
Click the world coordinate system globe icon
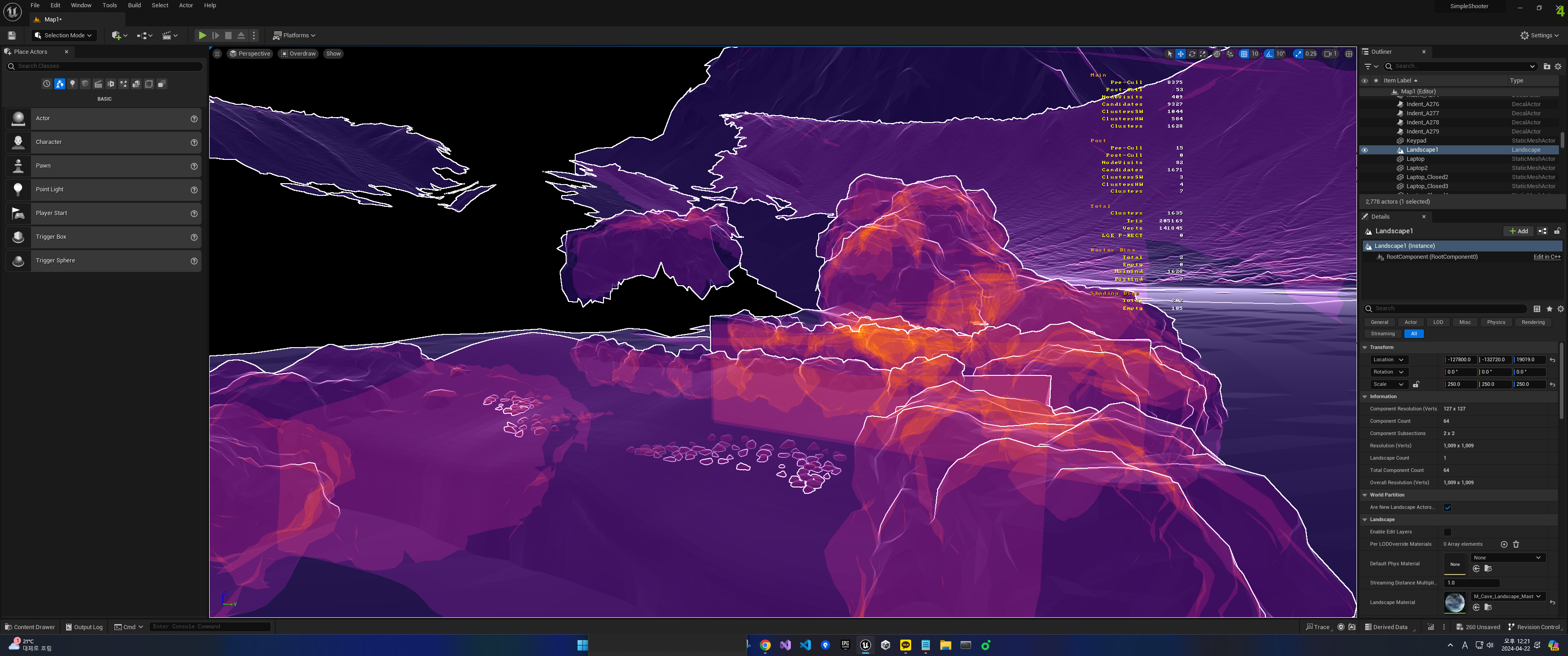pyautogui.click(x=1217, y=54)
